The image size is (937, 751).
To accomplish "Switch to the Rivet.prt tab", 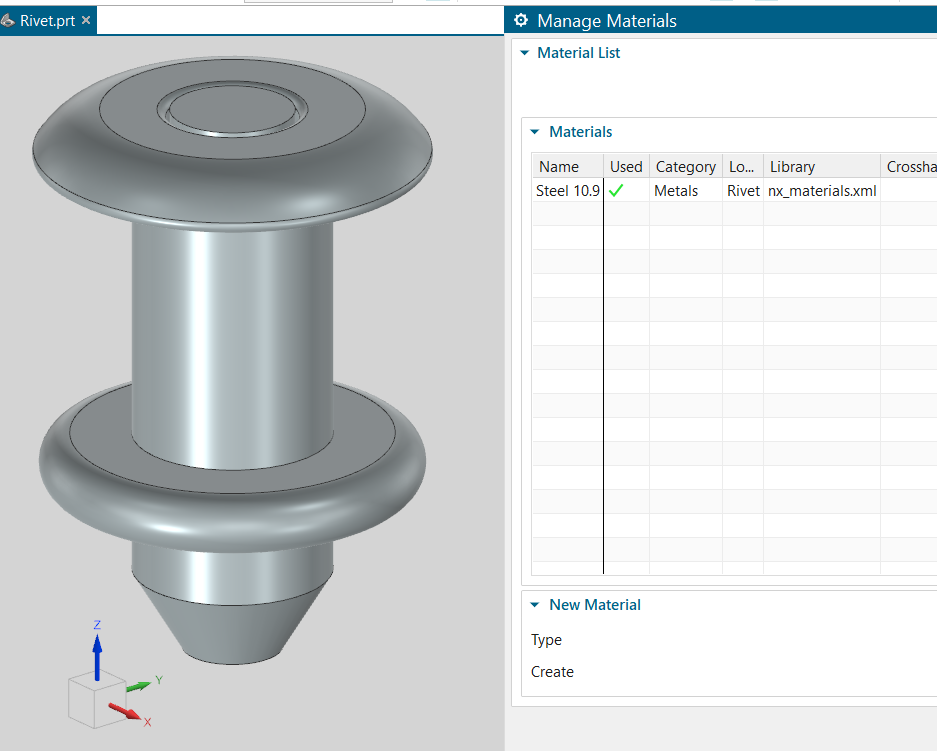I will tap(47, 20).
